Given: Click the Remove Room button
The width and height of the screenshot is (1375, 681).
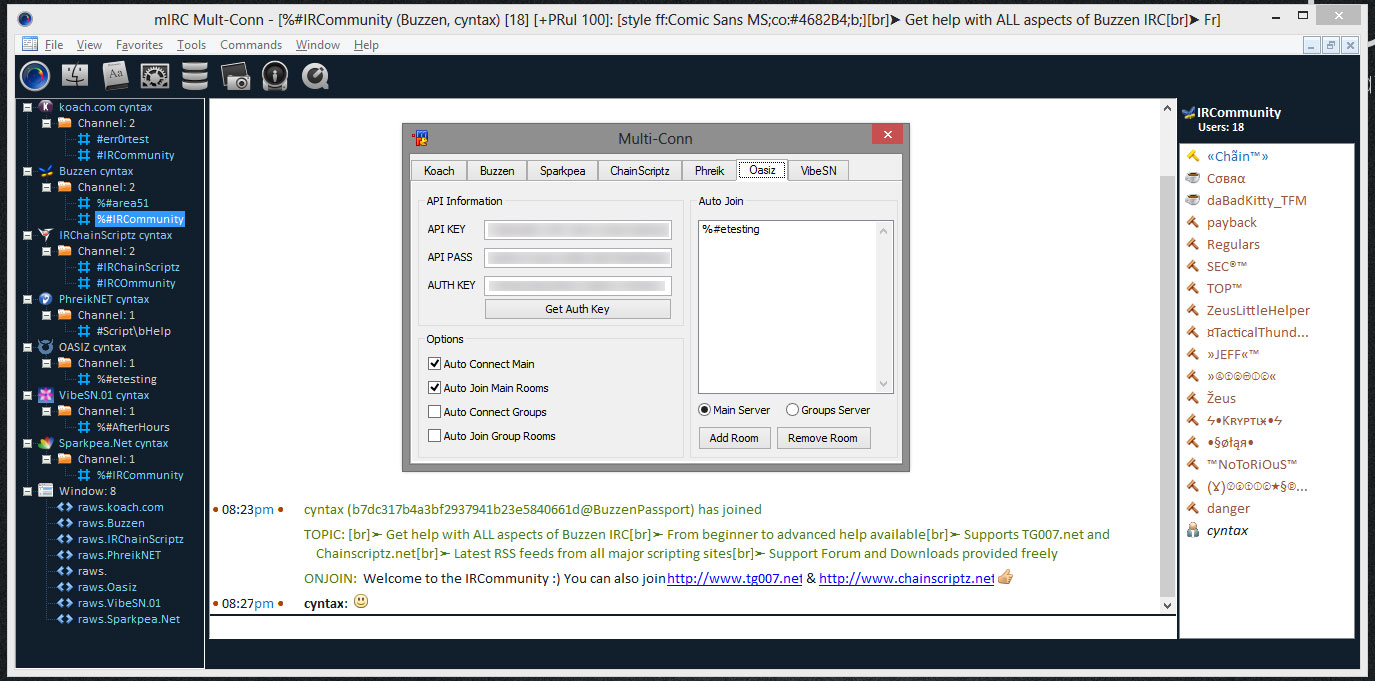Looking at the screenshot, I should 823,438.
